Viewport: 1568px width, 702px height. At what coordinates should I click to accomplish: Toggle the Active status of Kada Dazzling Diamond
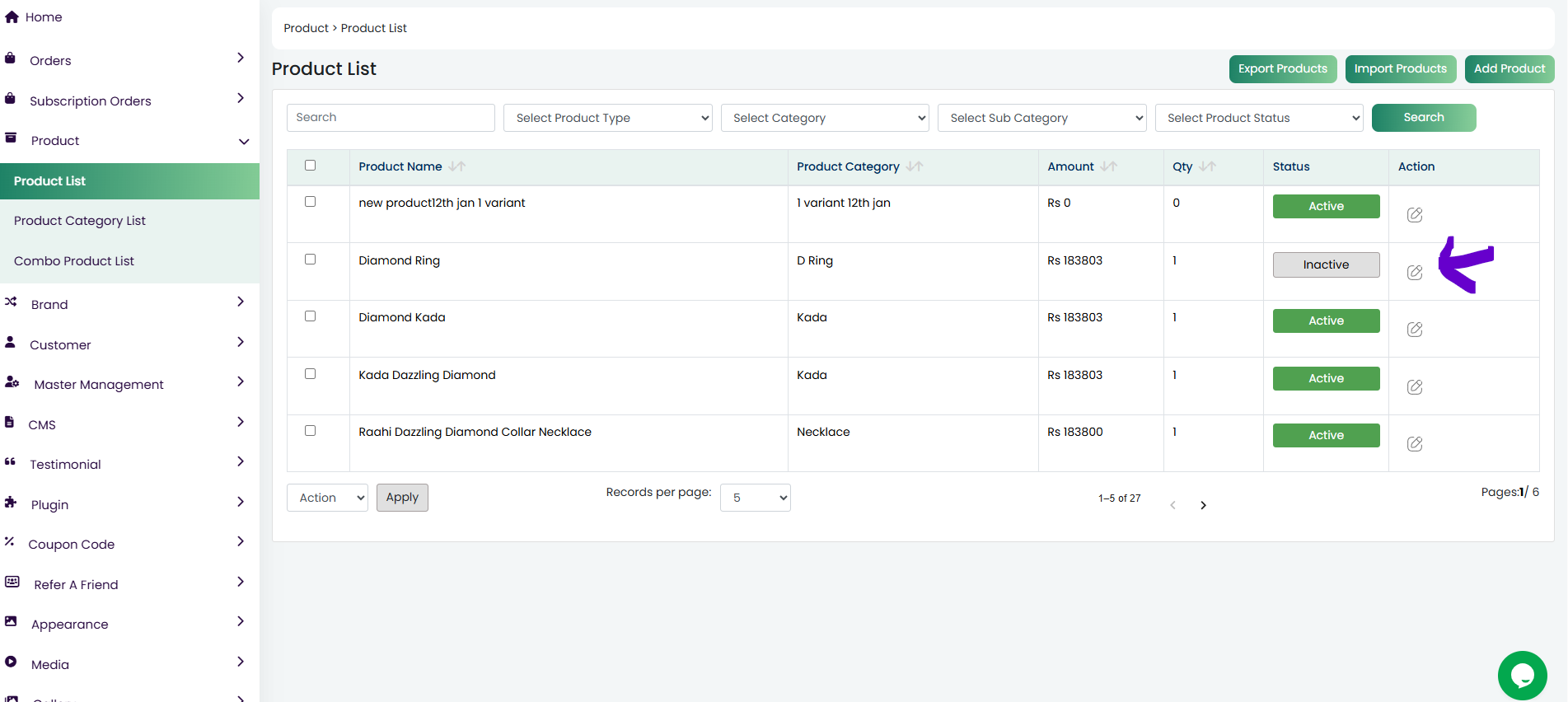click(x=1326, y=378)
